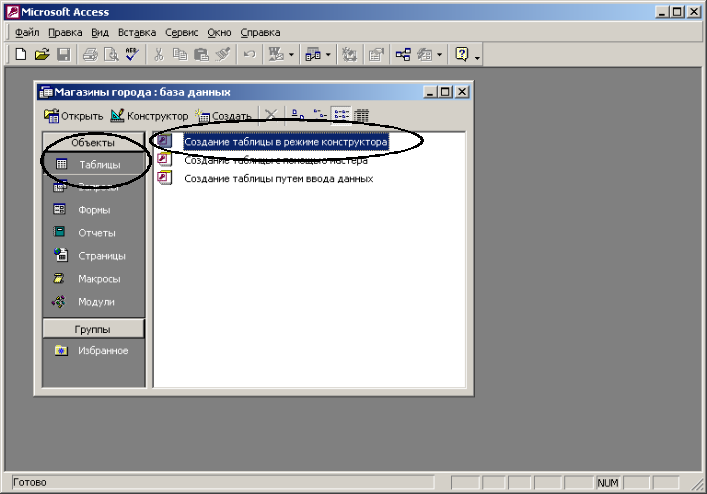
Task: Open the Правка menu
Action: coord(65,32)
